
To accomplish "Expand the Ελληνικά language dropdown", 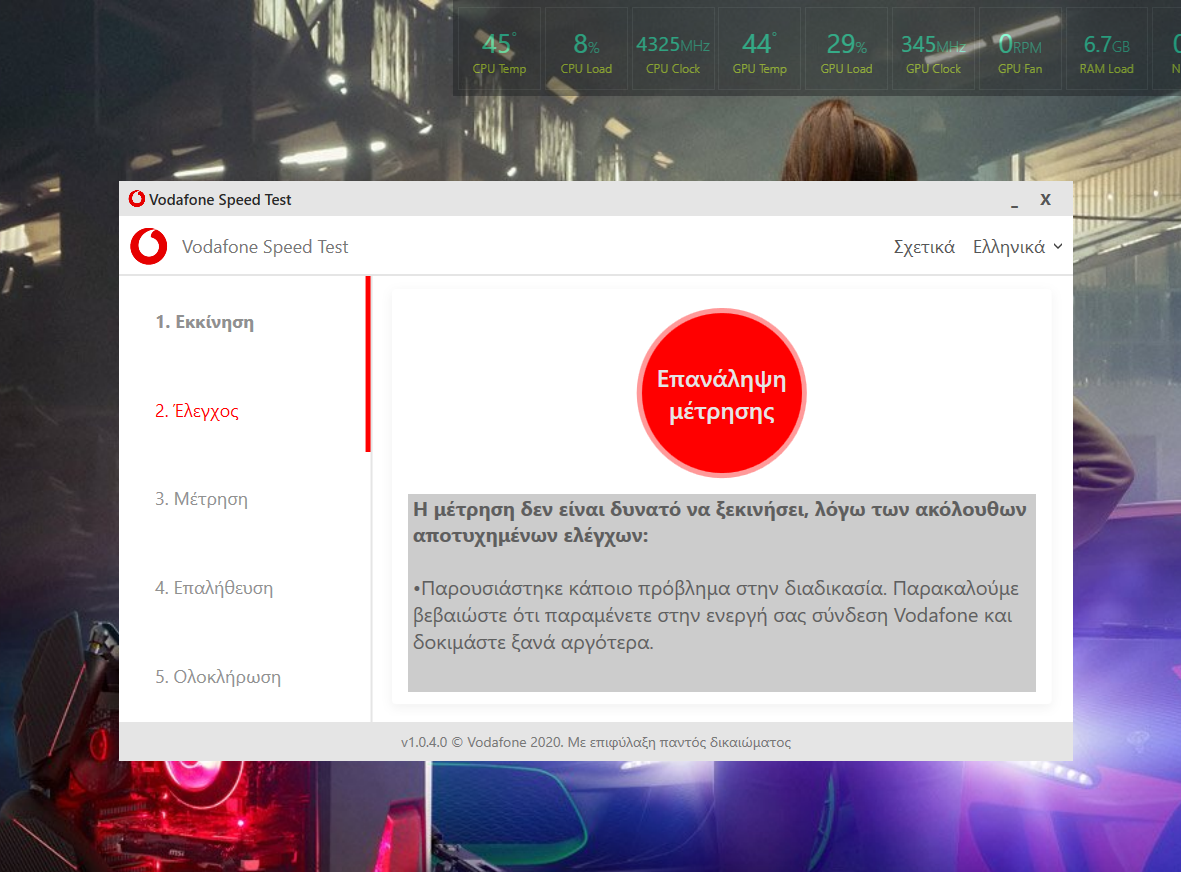I will 1017,247.
